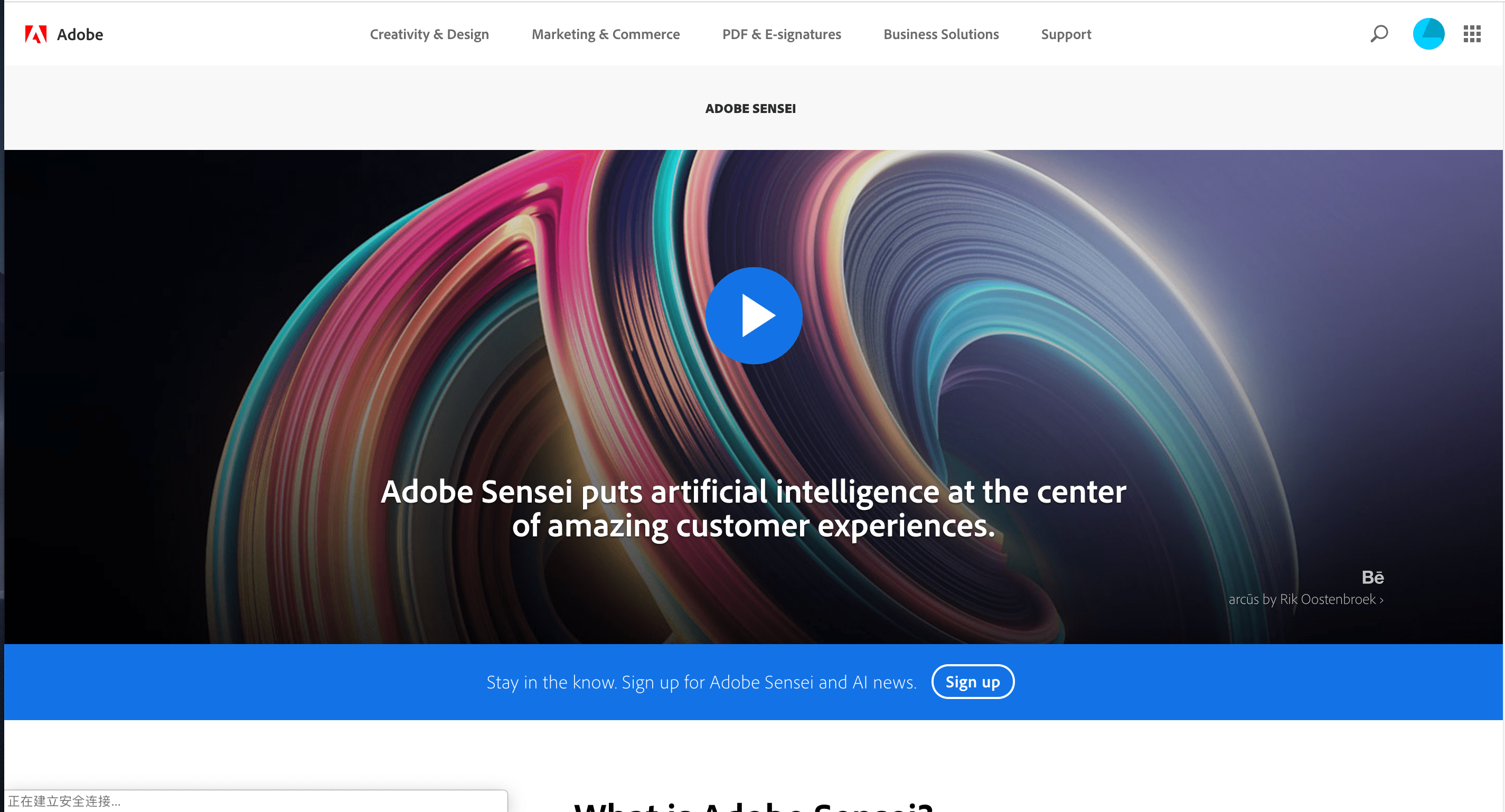Viewport: 1505px width, 812px height.
Task: Click the blue sign-up banner area
Action: tap(753, 681)
